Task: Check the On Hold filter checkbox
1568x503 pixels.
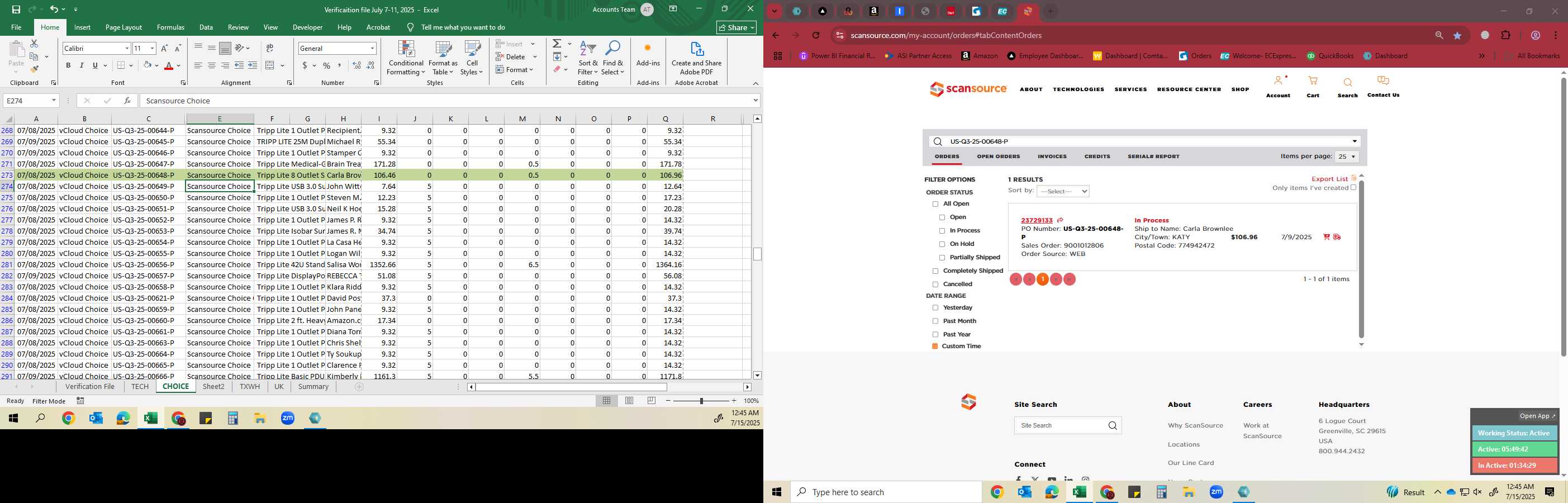Action: (x=942, y=244)
